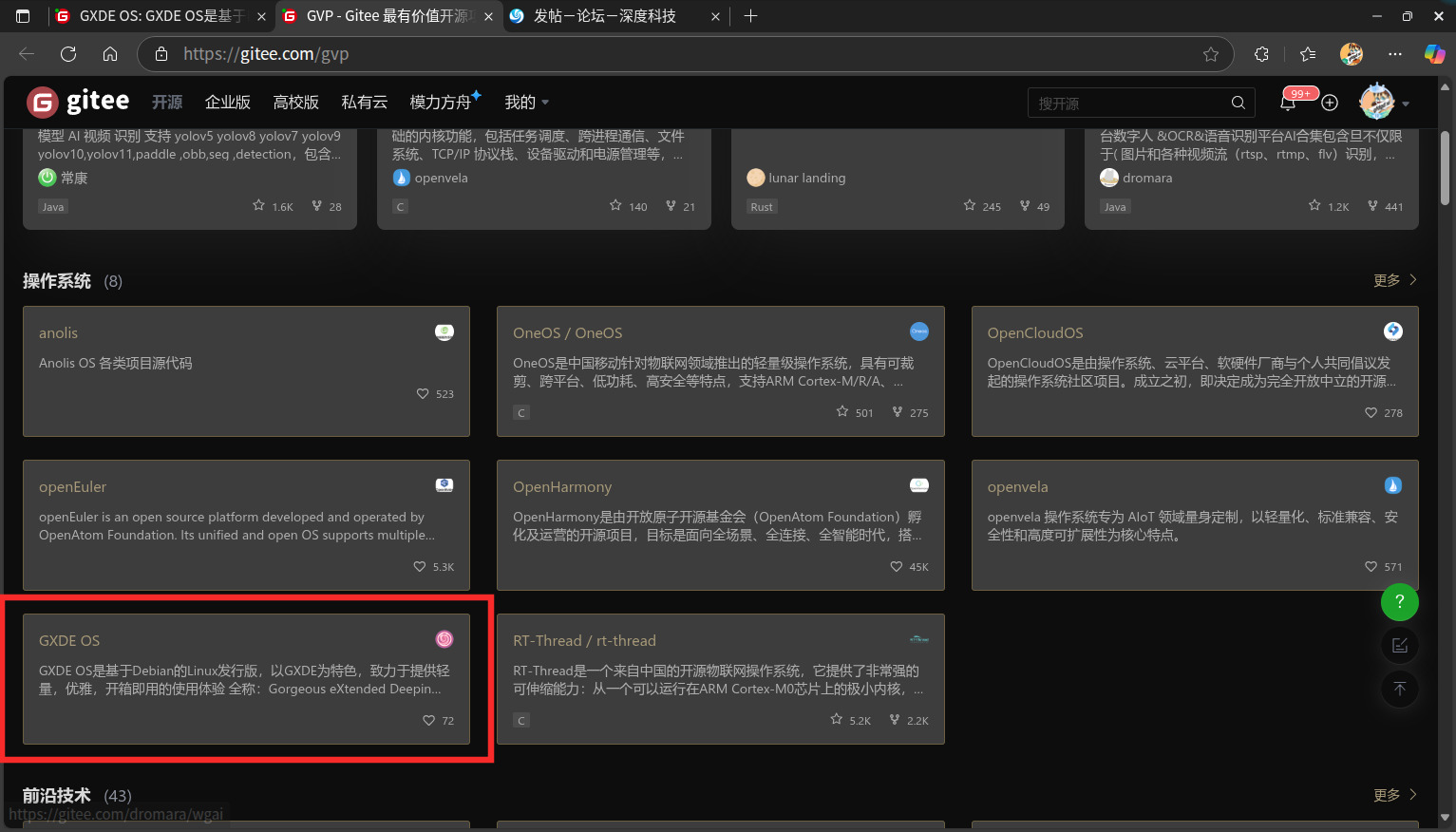Click the page vertical scrollbar thumb
This screenshot has height=832, width=1456.
[x=1445, y=168]
